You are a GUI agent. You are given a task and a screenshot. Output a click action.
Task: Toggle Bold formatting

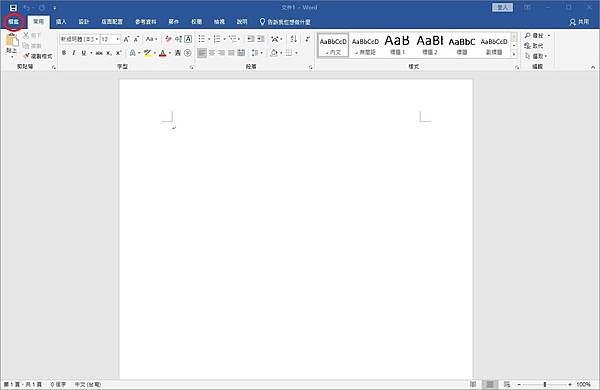point(64,53)
